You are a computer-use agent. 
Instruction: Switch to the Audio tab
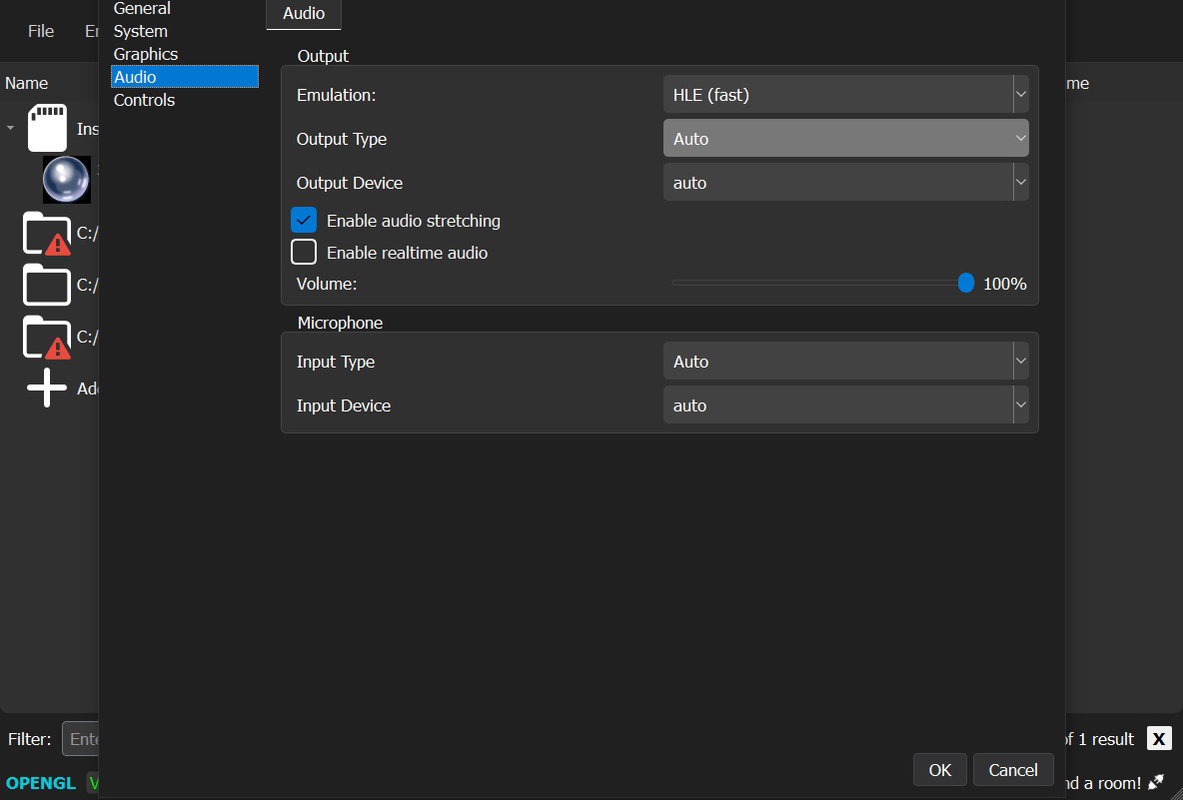pyautogui.click(x=304, y=14)
